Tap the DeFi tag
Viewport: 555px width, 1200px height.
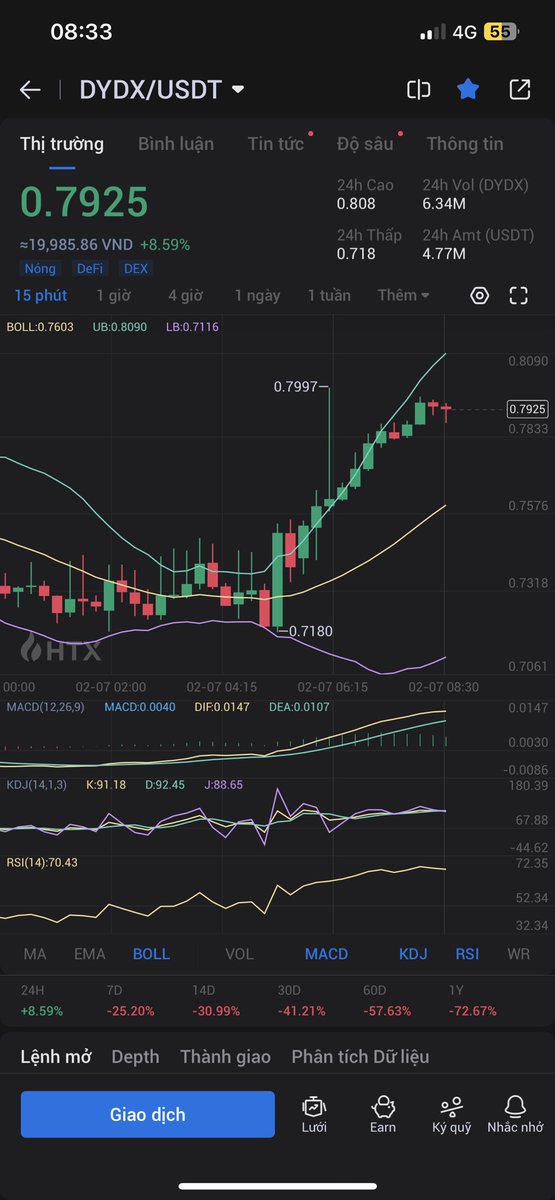[x=91, y=268]
